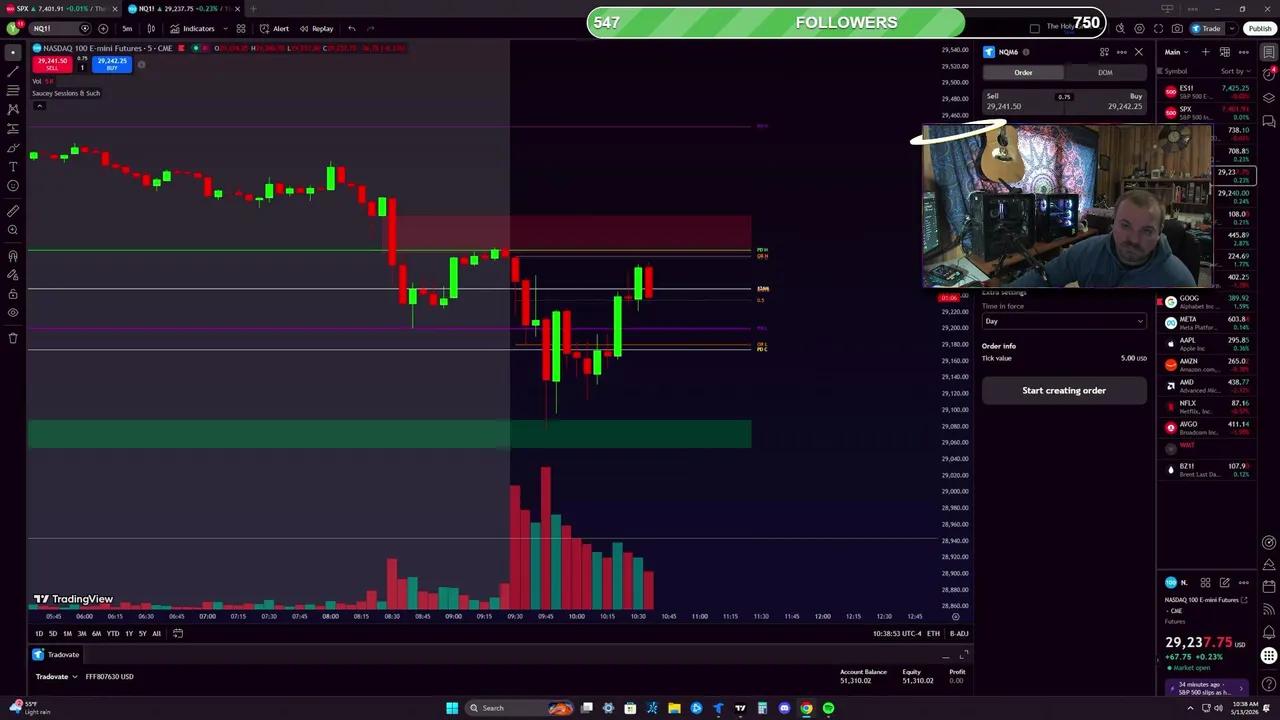Select the DOM tab in order panel

(1105, 72)
